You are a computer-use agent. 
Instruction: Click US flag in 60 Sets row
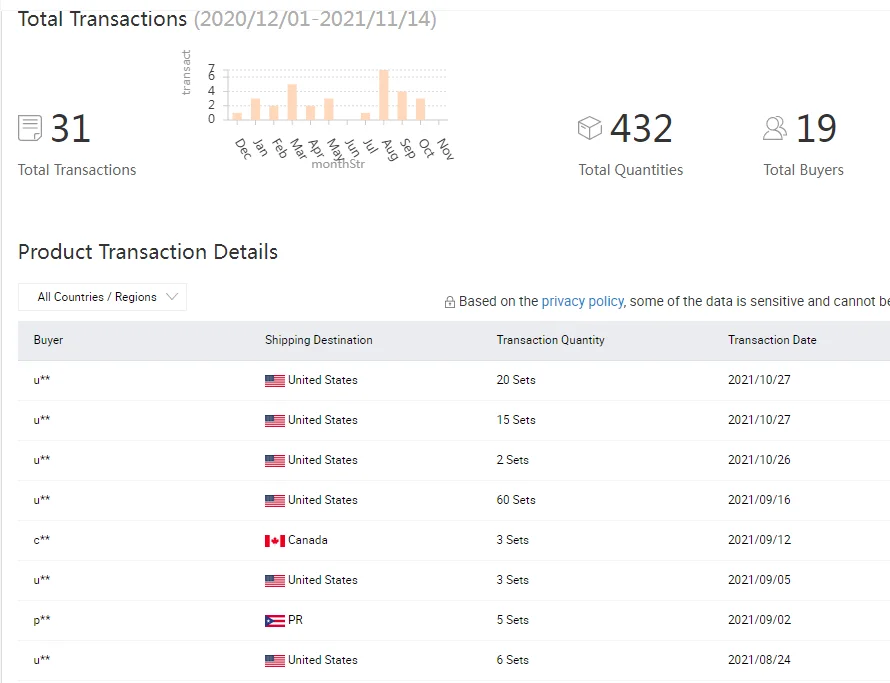[274, 500]
